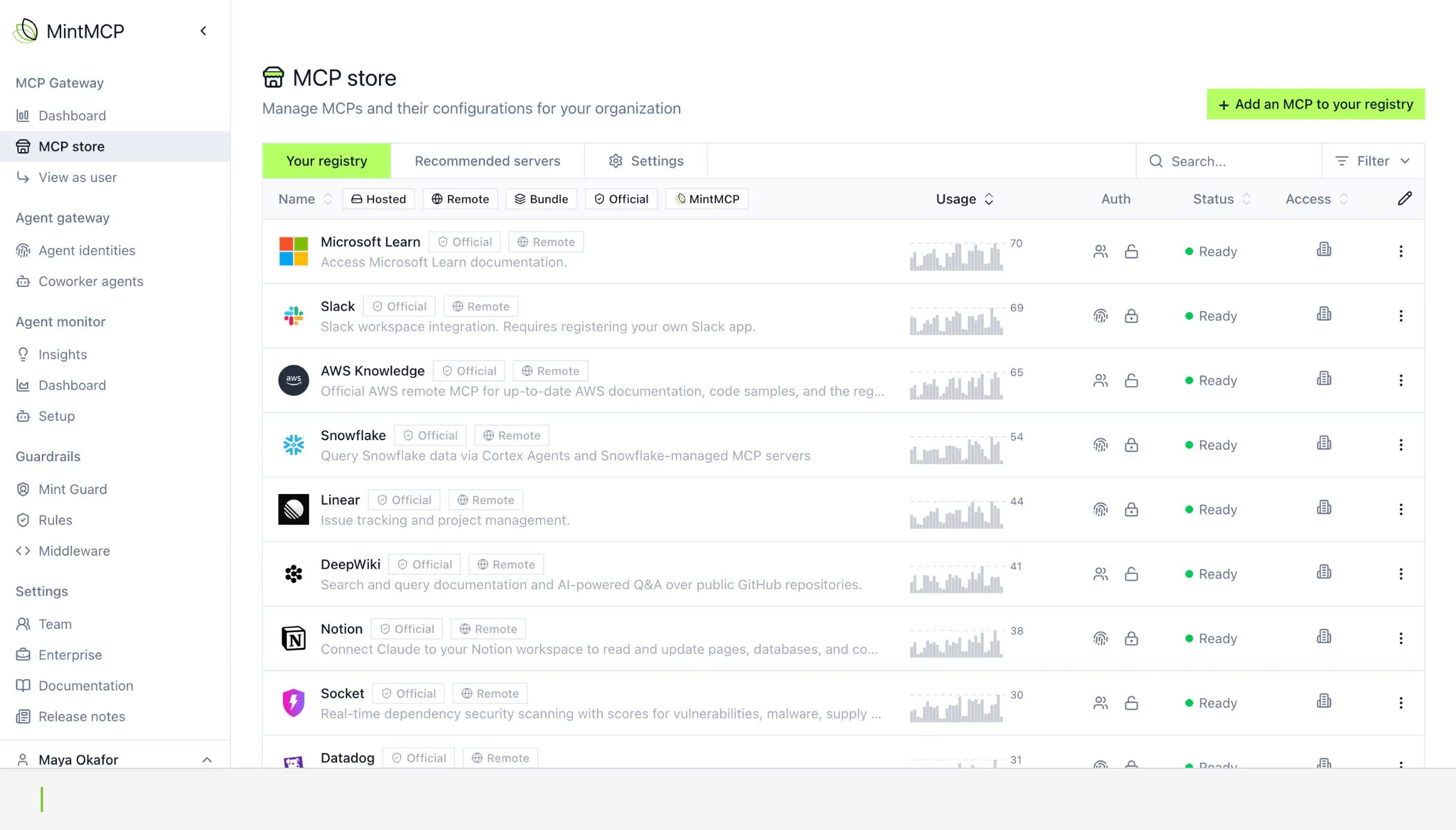Click the unlocked icon in Microsoft Learn row
The height and width of the screenshot is (830, 1456).
pyautogui.click(x=1131, y=252)
